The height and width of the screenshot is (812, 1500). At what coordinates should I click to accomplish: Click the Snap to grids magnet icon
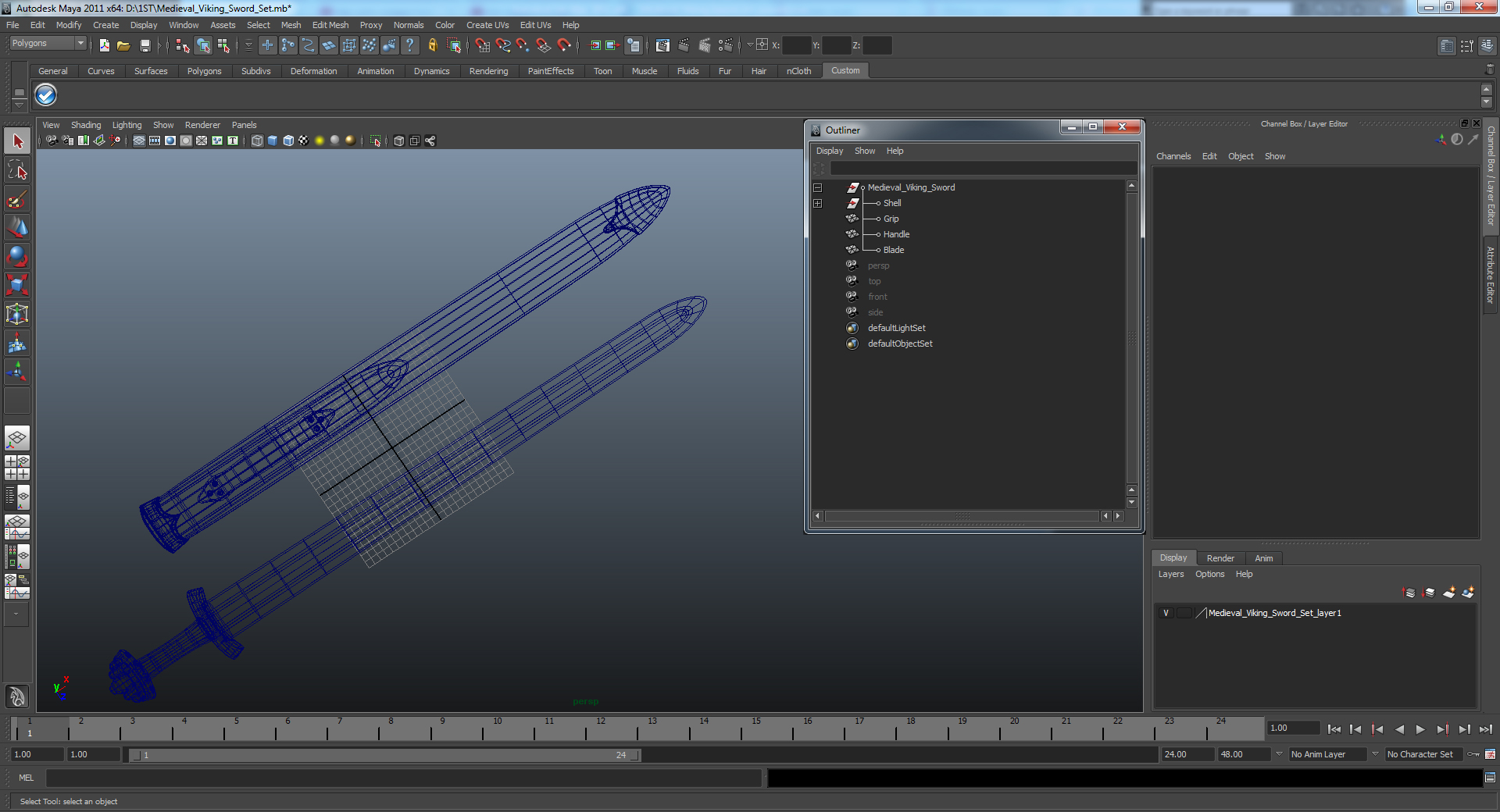coord(483,45)
